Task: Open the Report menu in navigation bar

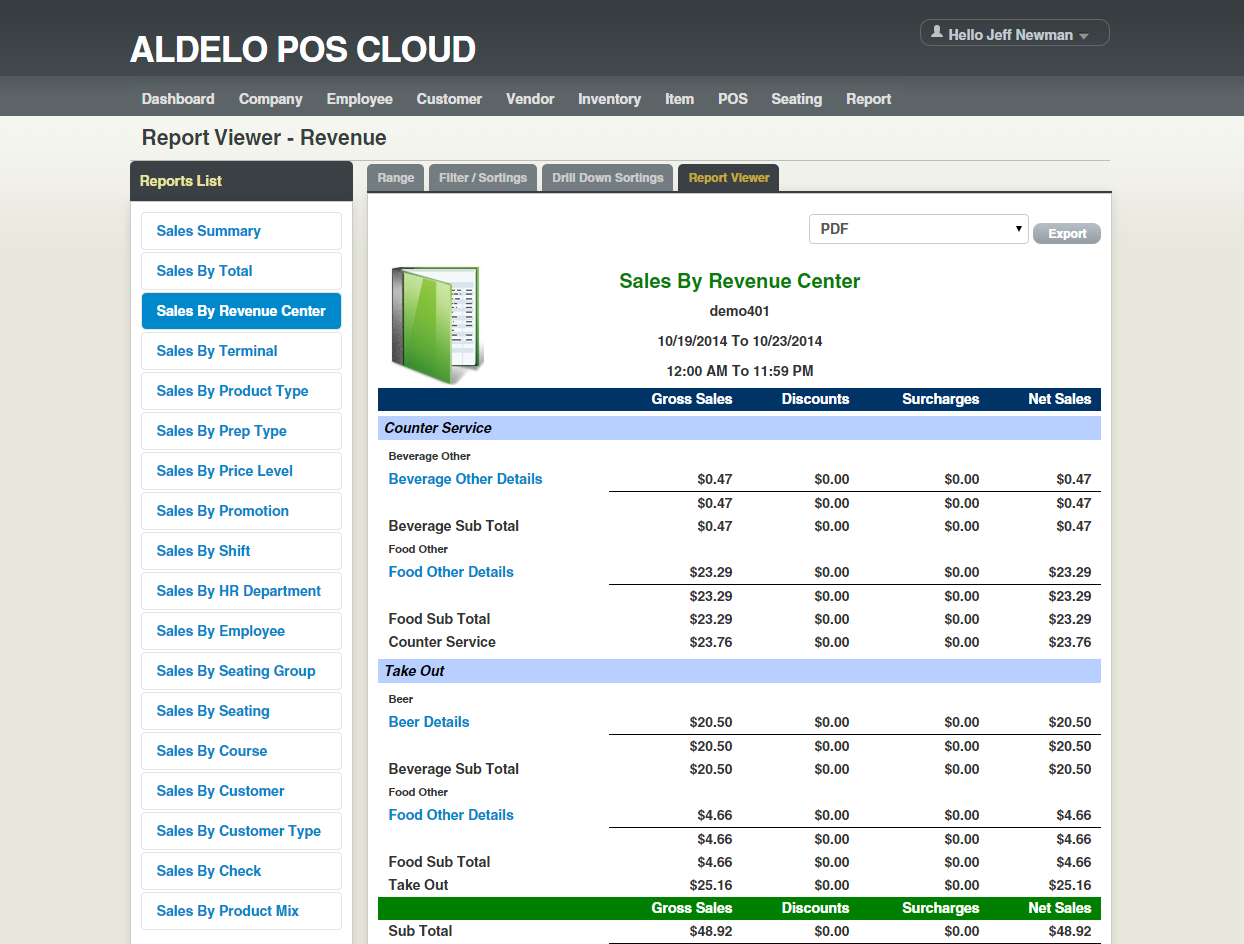Action: [868, 99]
